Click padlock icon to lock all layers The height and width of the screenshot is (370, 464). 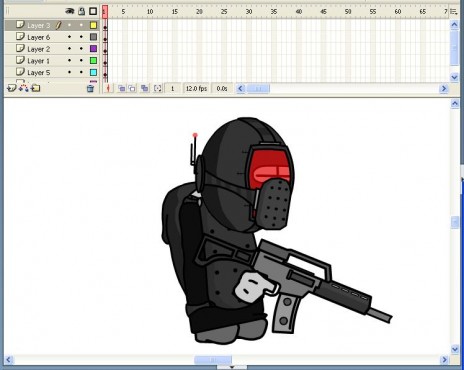81,11
